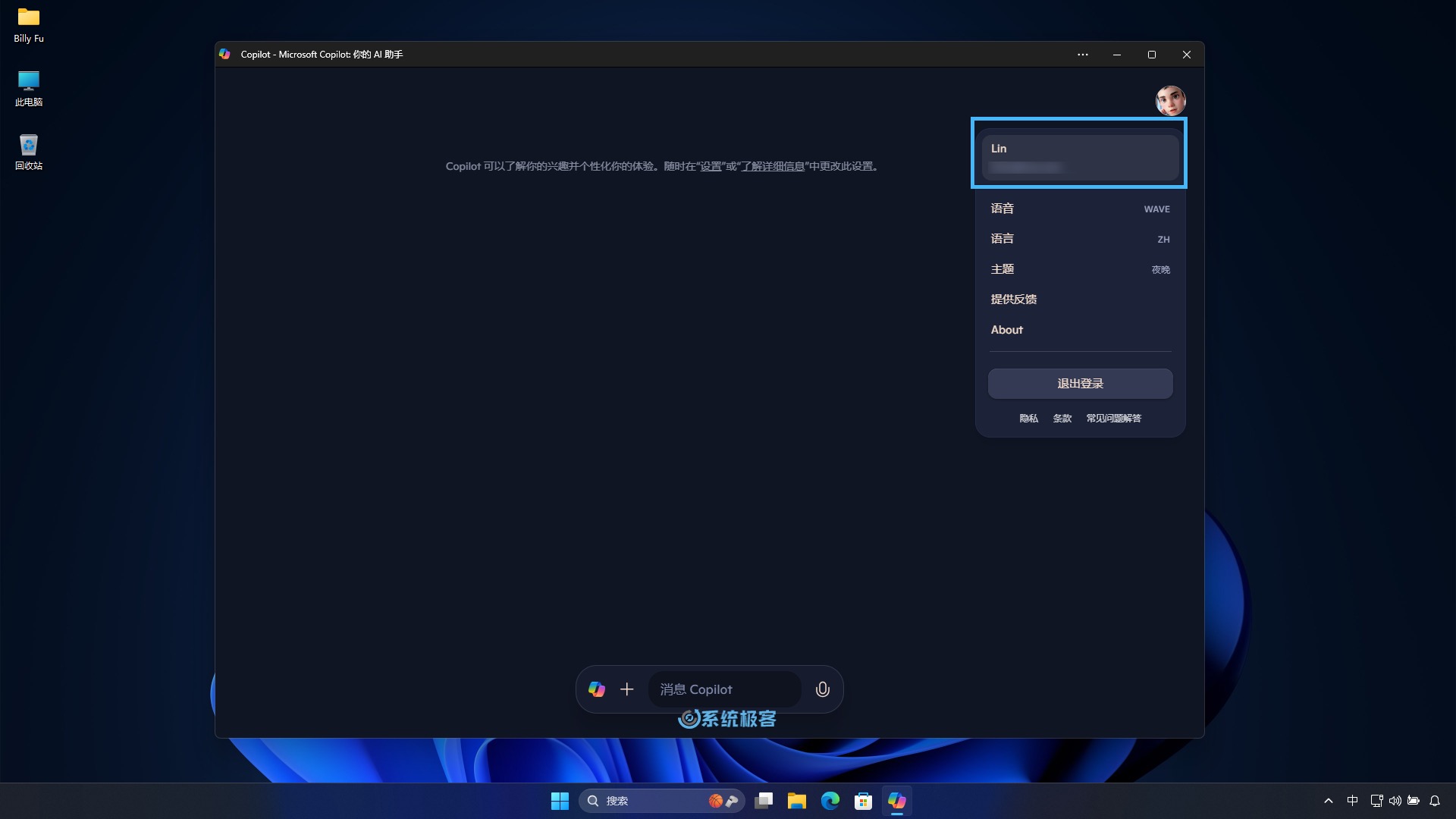This screenshot has height=819, width=1456.
Task: Click the 中 input method indicator
Action: (1352, 801)
